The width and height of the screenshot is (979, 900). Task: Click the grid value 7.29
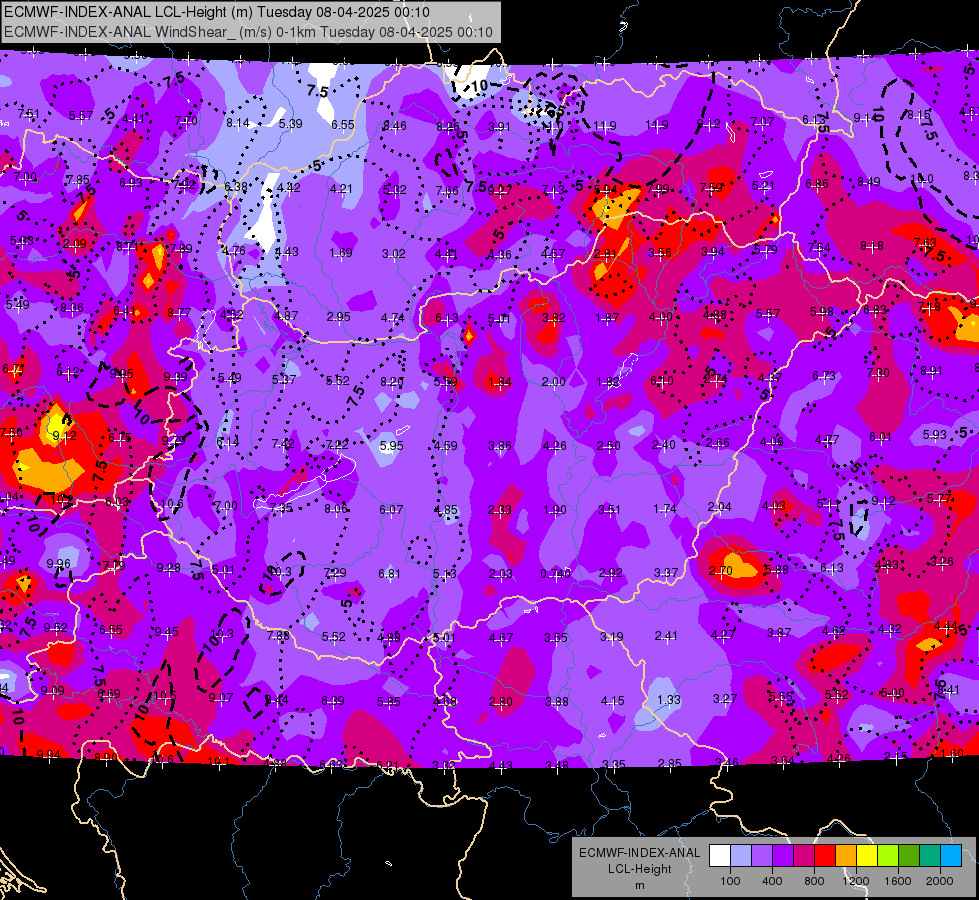coord(335,572)
